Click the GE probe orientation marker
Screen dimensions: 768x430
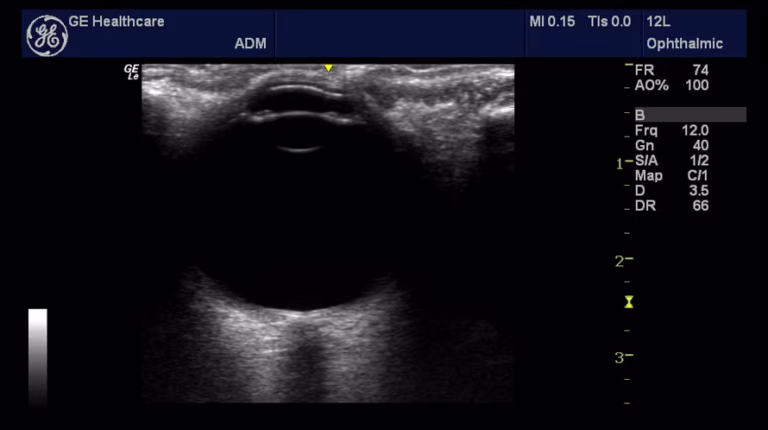coord(131,72)
